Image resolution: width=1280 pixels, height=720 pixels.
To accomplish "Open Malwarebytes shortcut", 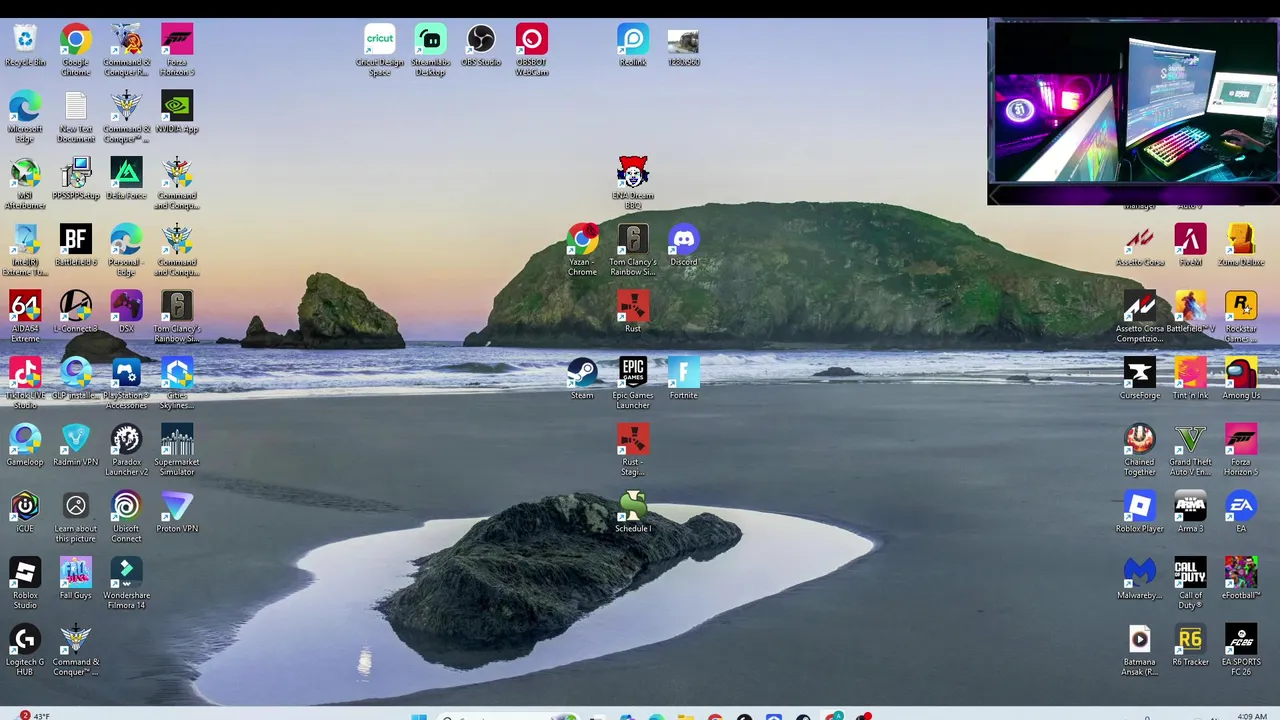I will click(1140, 579).
